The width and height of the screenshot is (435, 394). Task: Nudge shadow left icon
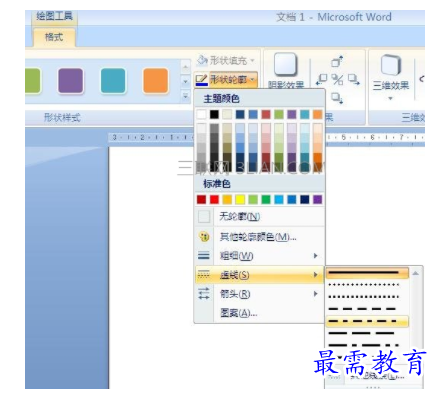[321, 80]
